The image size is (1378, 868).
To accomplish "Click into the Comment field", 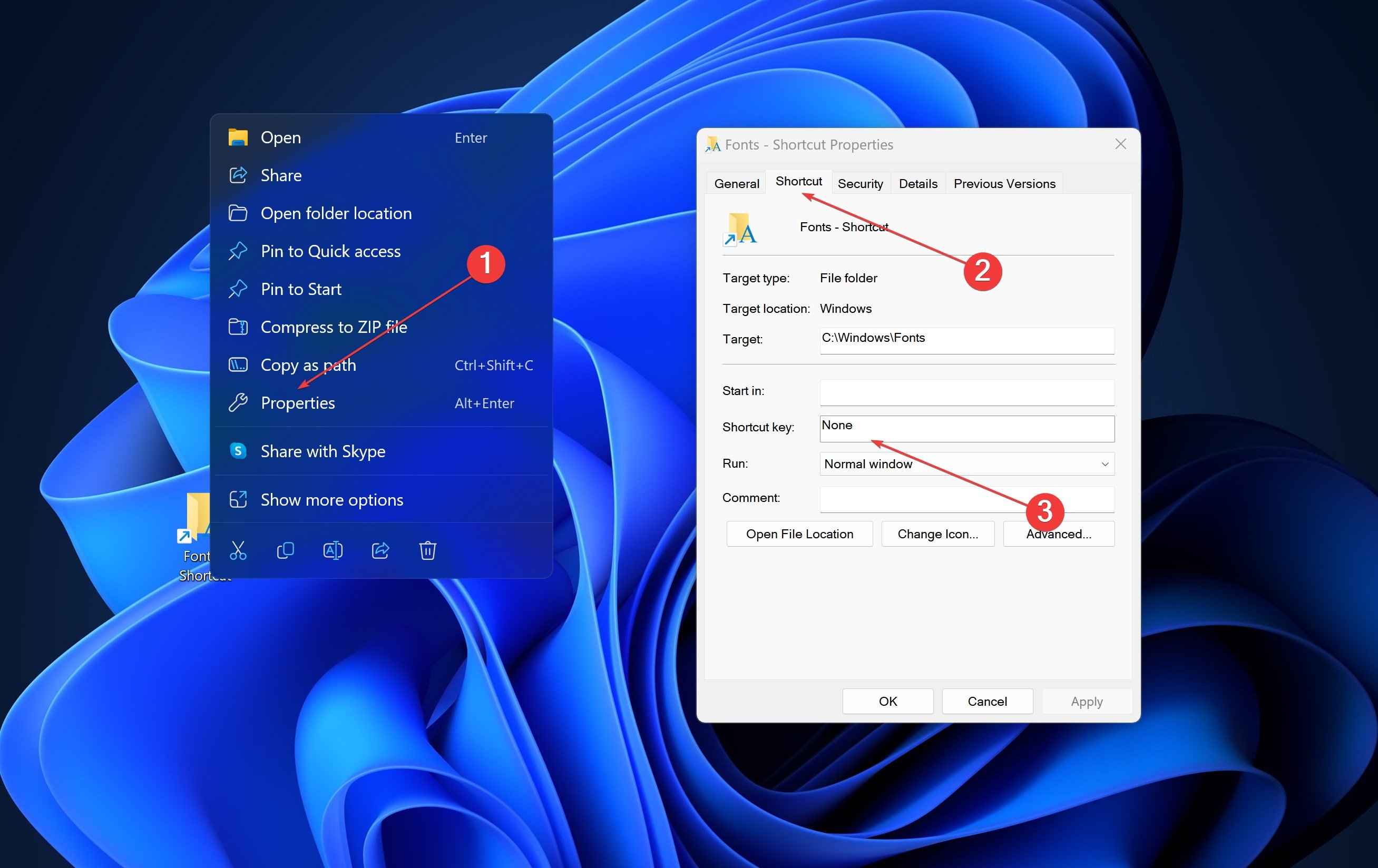I will (x=967, y=499).
